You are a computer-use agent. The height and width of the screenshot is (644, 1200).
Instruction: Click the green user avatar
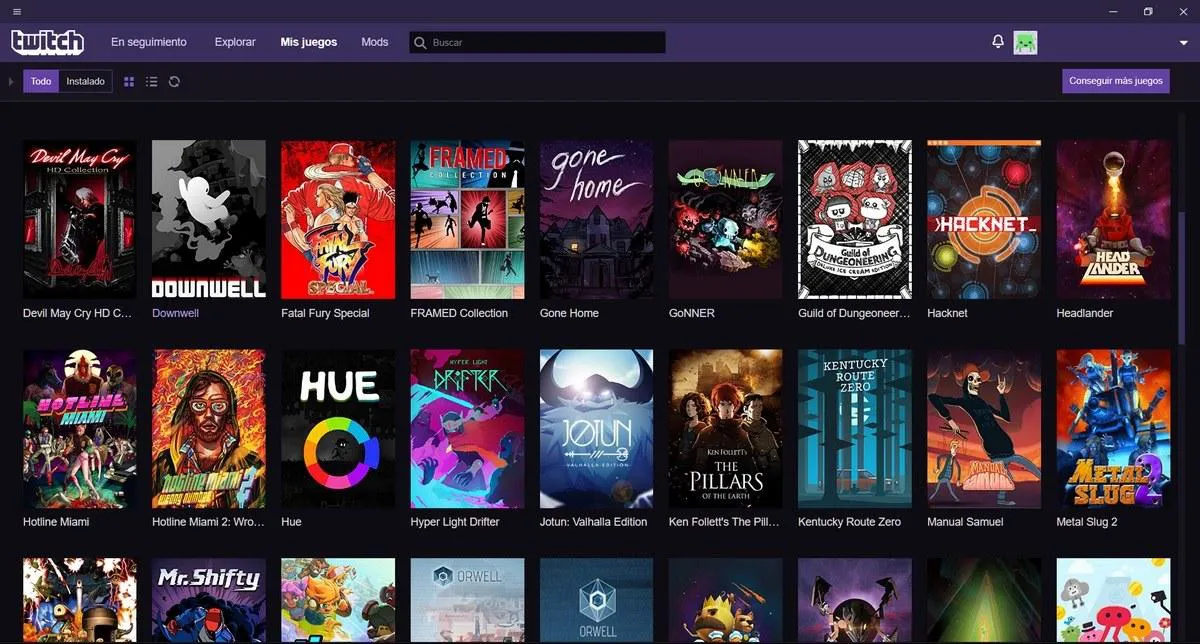[x=1025, y=42]
